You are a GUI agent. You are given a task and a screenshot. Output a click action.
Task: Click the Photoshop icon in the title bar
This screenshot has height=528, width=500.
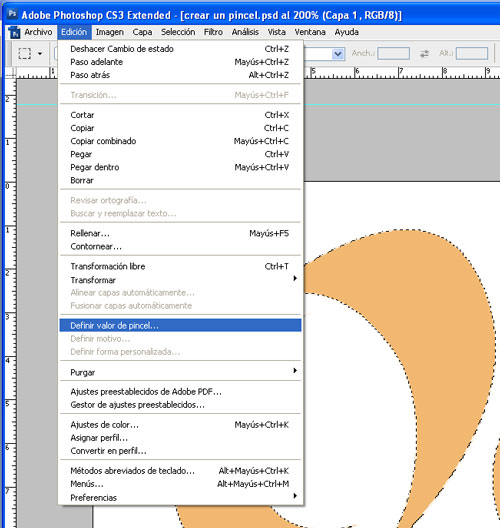pyautogui.click(x=12, y=14)
